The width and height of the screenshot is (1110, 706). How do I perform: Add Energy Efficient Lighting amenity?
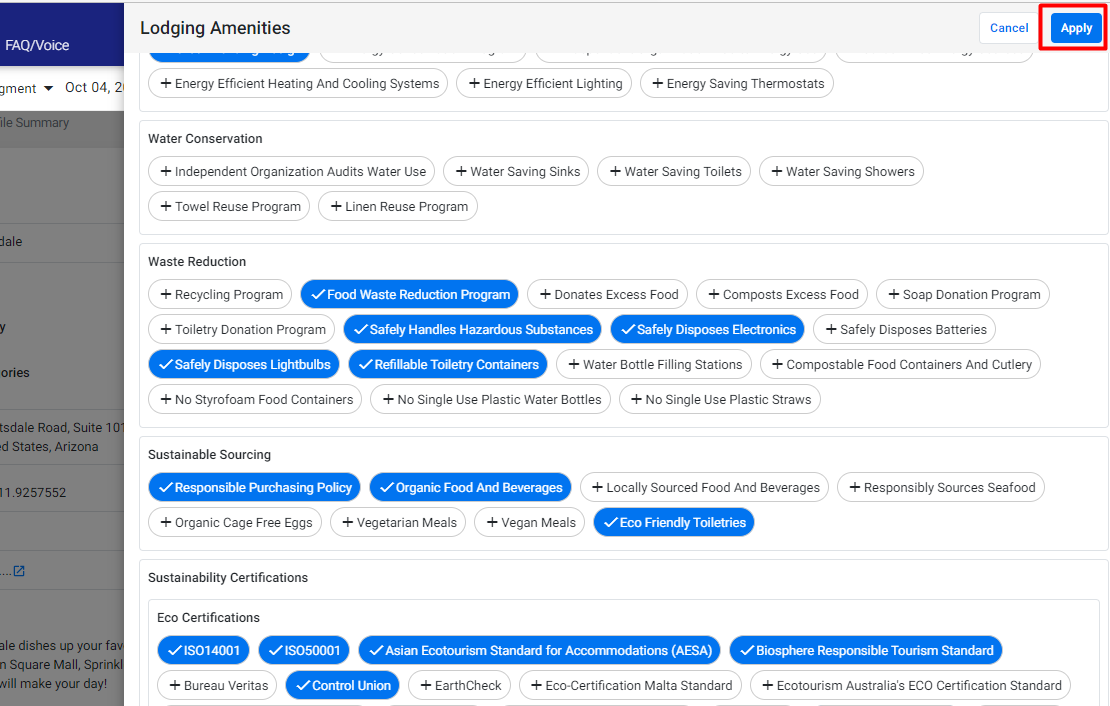coord(544,84)
